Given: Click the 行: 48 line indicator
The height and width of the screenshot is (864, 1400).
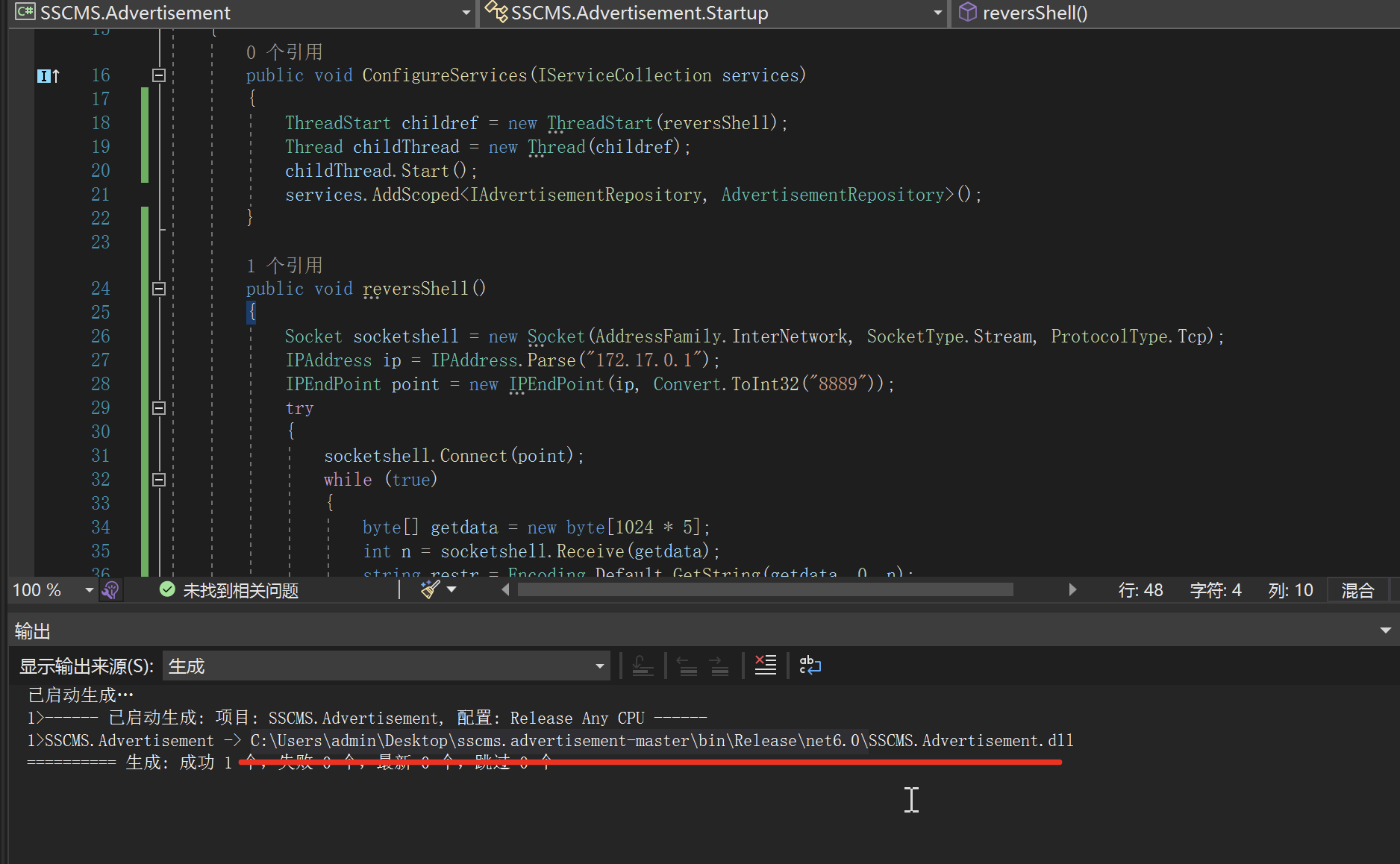Looking at the screenshot, I should pos(1140,591).
